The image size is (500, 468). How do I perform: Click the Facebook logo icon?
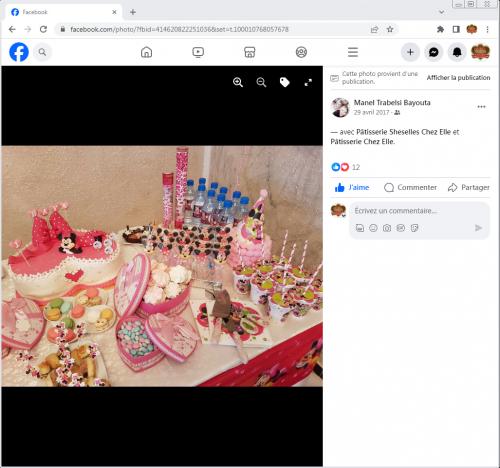pyautogui.click(x=19, y=52)
